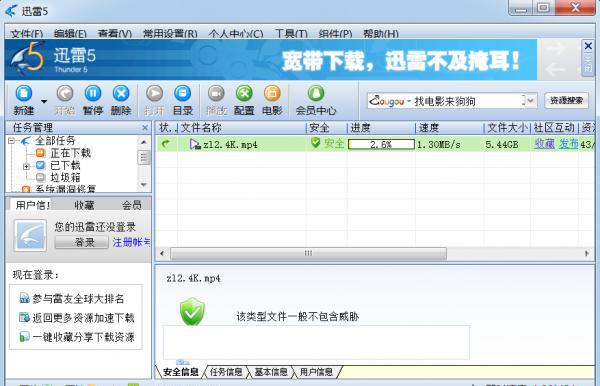Sort by 文件名称 column header
The height and width of the screenshot is (386, 600).
[x=242, y=128]
